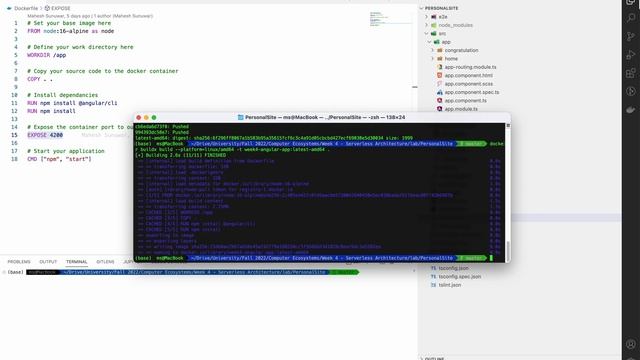Image resolution: width=640 pixels, height=360 pixels.
Task: Click the master branch segment in Terminal window prompt
Action: 471,258
